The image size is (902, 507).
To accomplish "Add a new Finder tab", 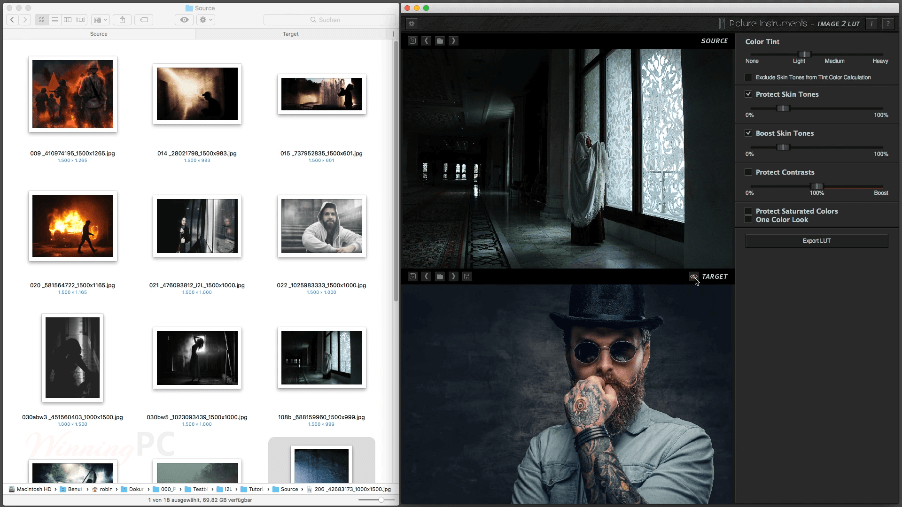I will (x=393, y=35).
